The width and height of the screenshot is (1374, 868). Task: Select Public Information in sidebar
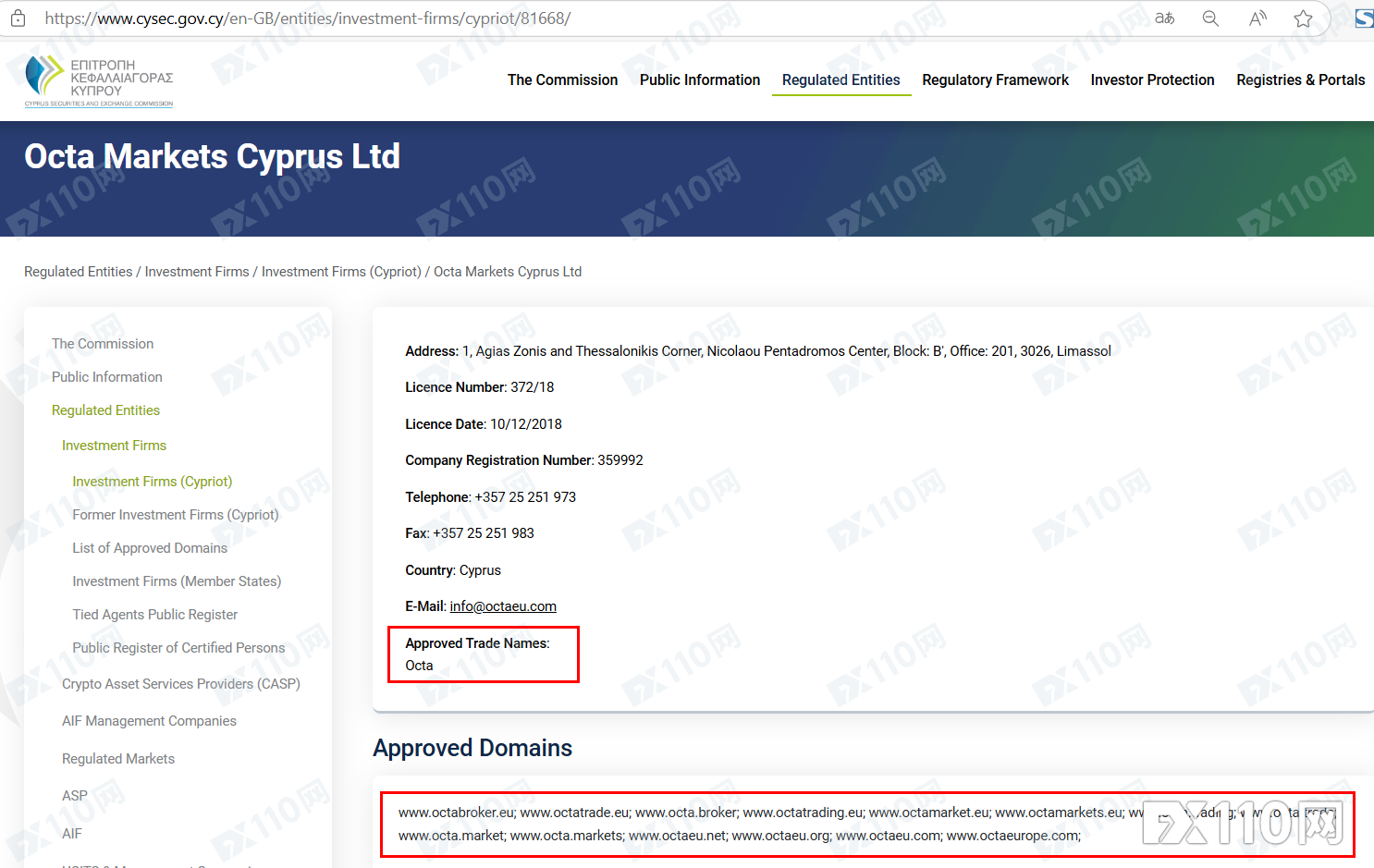click(107, 377)
